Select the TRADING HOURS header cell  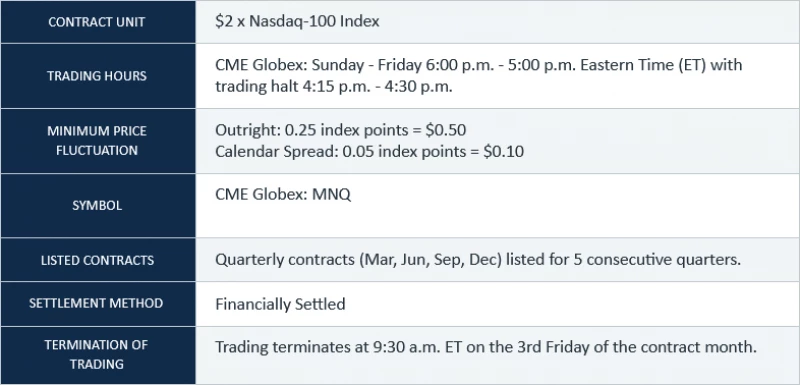click(97, 76)
